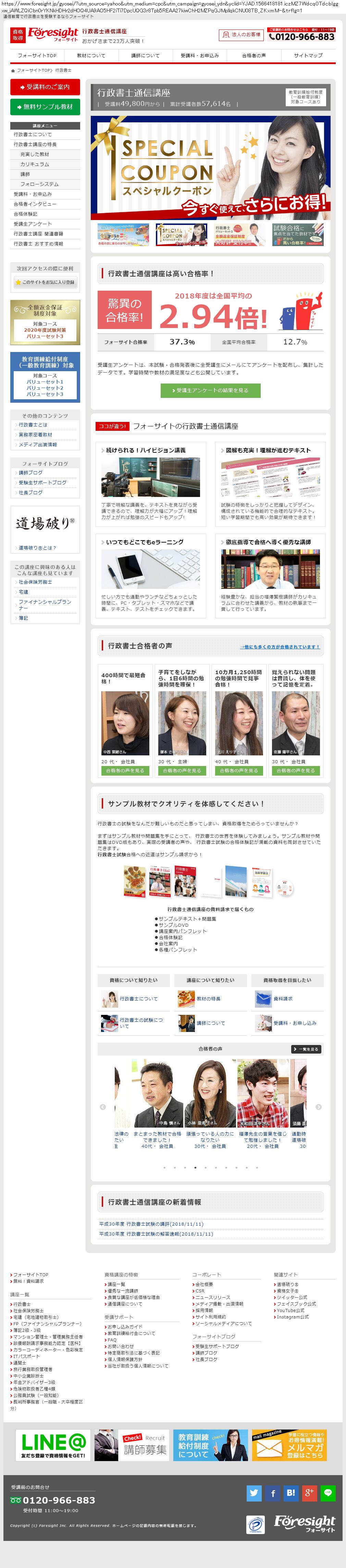Open いつでもどこでもeラーニング card heading
The width and height of the screenshot is (346, 1568).
(x=145, y=542)
